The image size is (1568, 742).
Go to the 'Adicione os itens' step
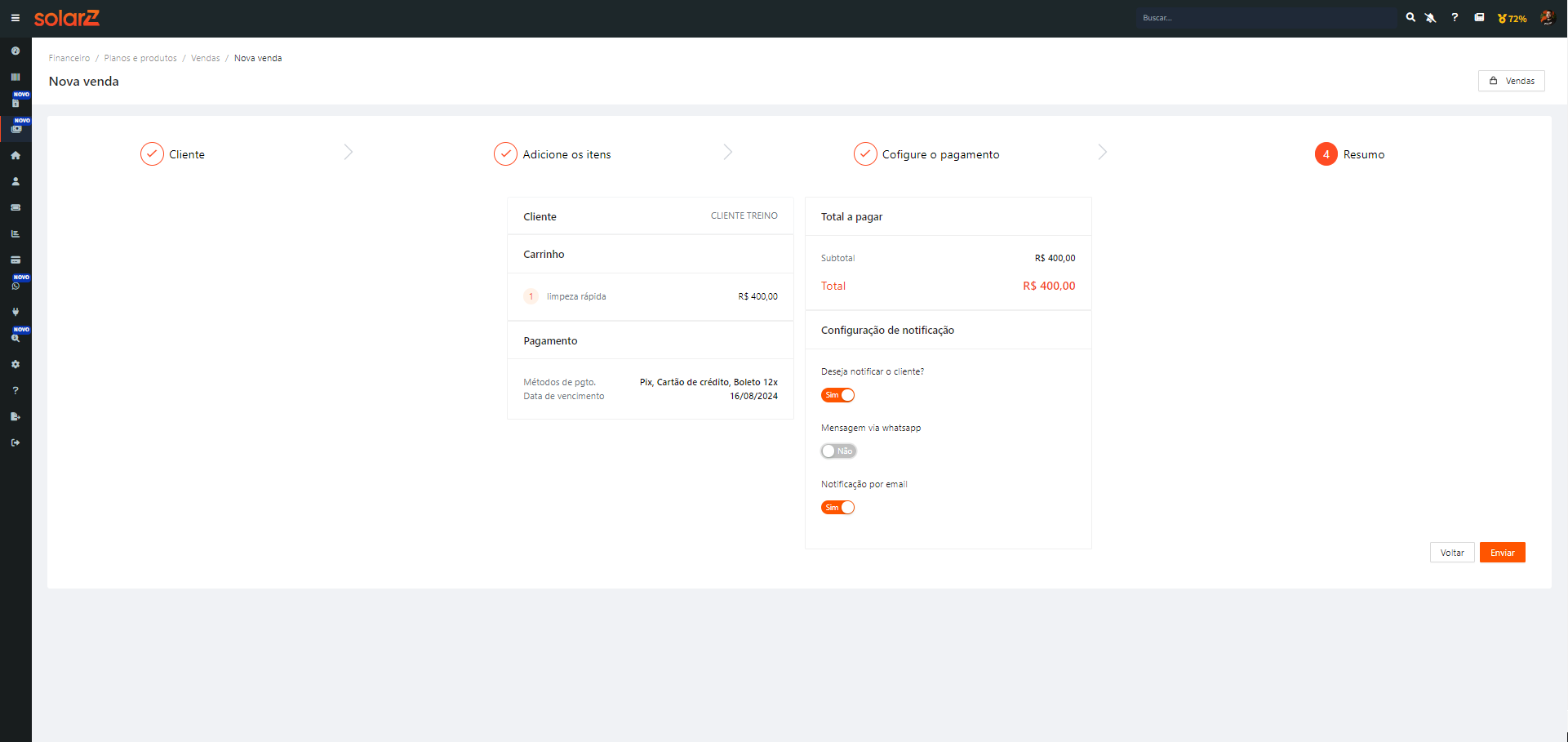[553, 154]
